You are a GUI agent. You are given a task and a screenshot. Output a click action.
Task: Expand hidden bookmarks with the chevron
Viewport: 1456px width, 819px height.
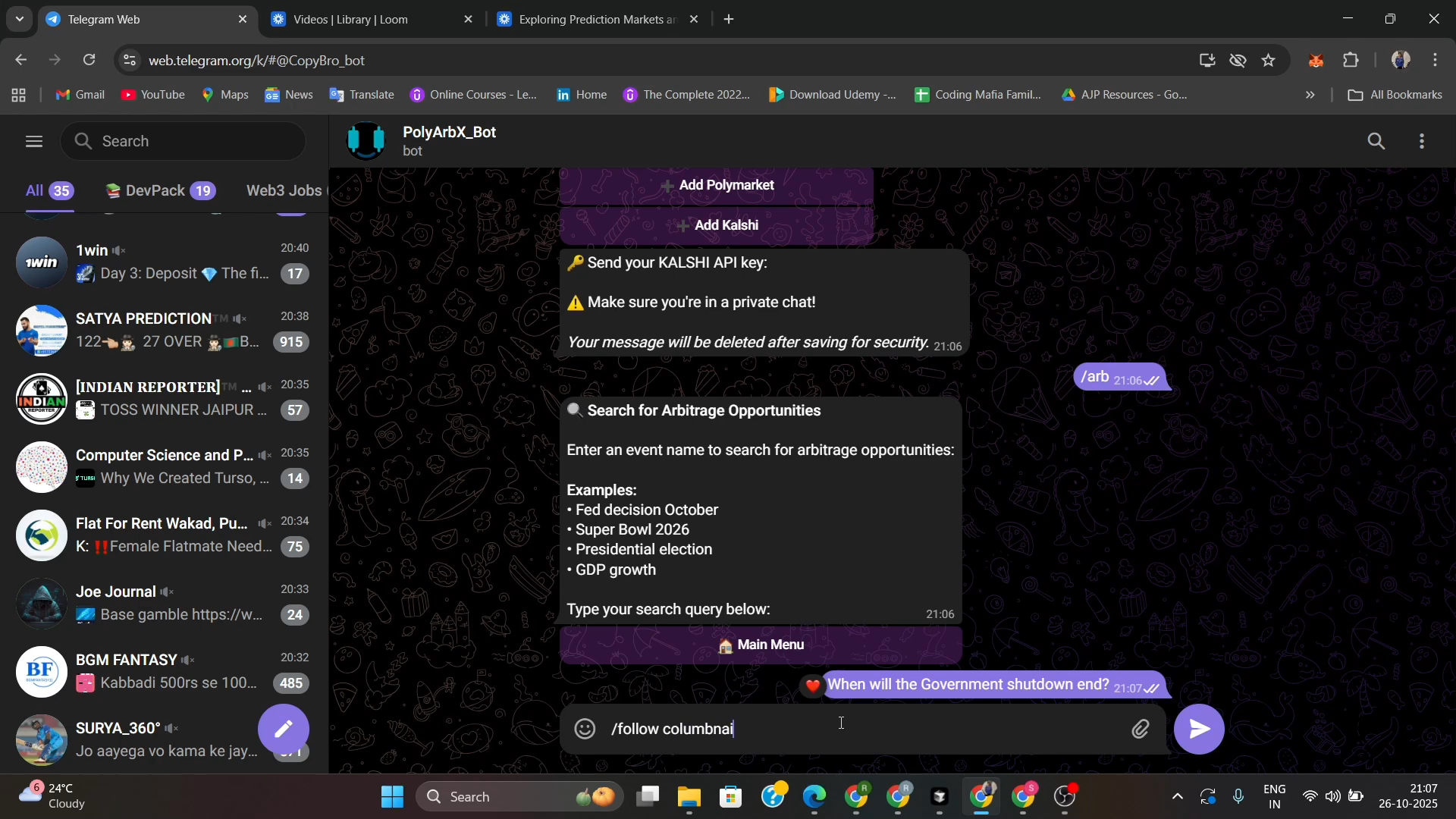(1310, 94)
